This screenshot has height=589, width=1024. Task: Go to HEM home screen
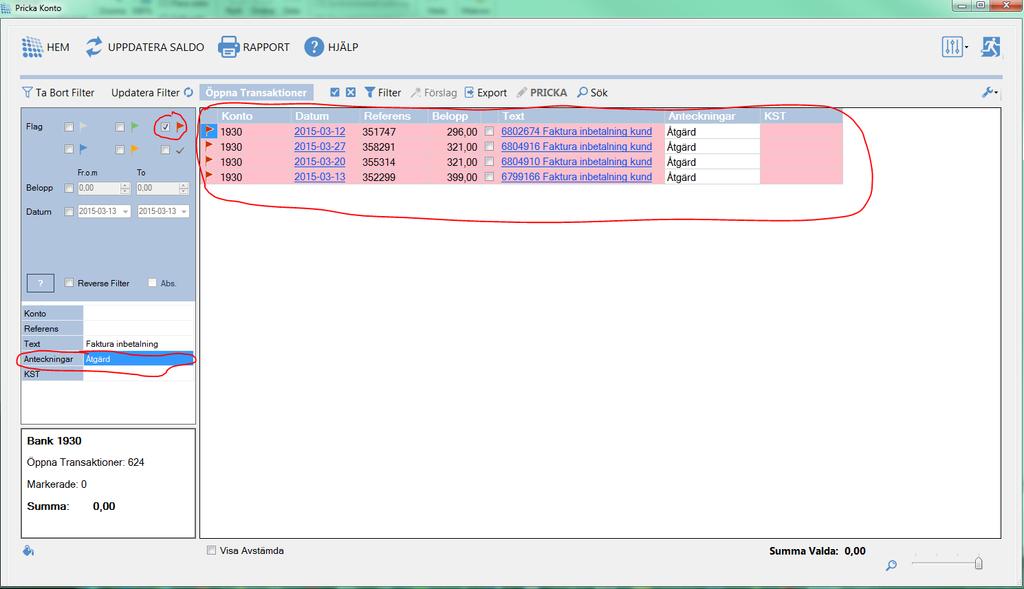coord(45,47)
